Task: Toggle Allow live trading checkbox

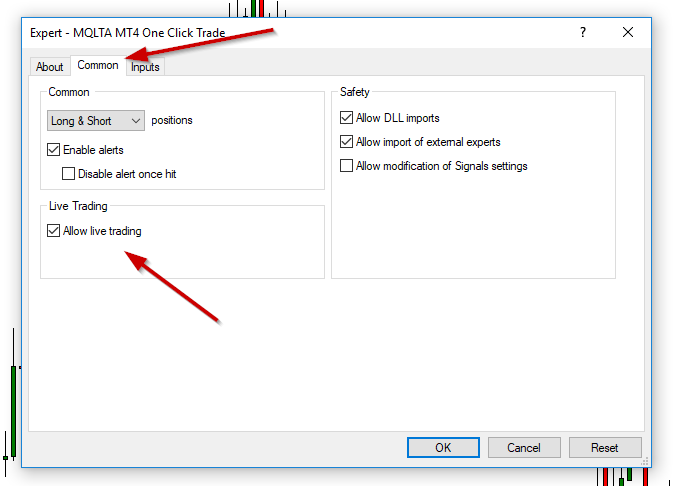Action: coord(53,231)
